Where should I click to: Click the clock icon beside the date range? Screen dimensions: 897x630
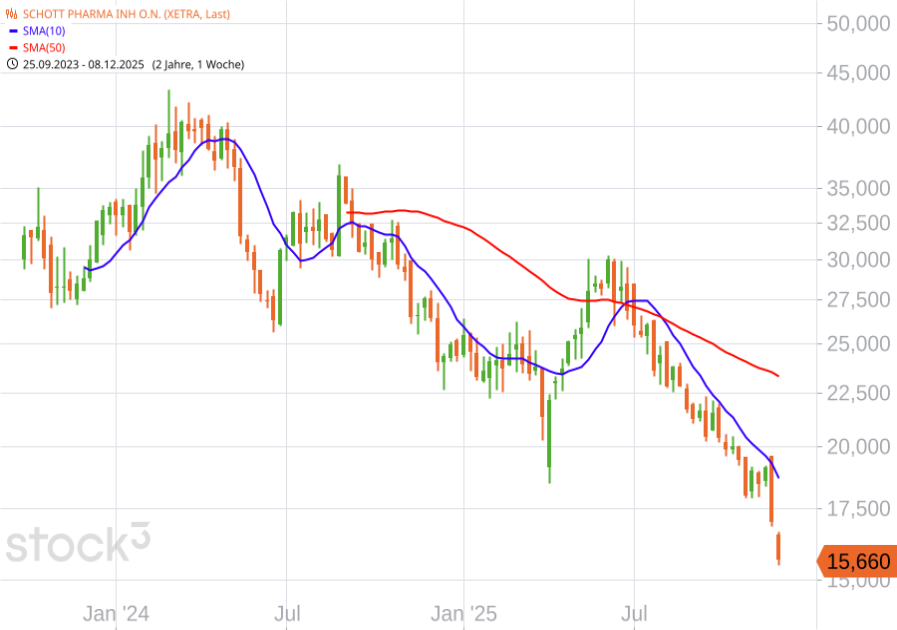12,64
